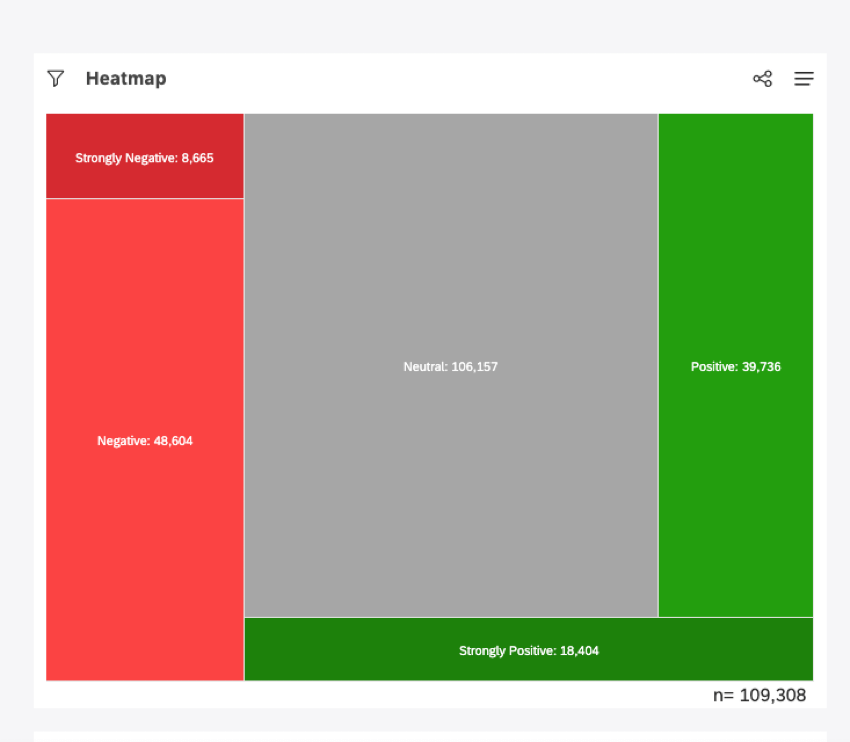850x742 pixels.
Task: Click the n= 109,308 total label
Action: click(757, 695)
